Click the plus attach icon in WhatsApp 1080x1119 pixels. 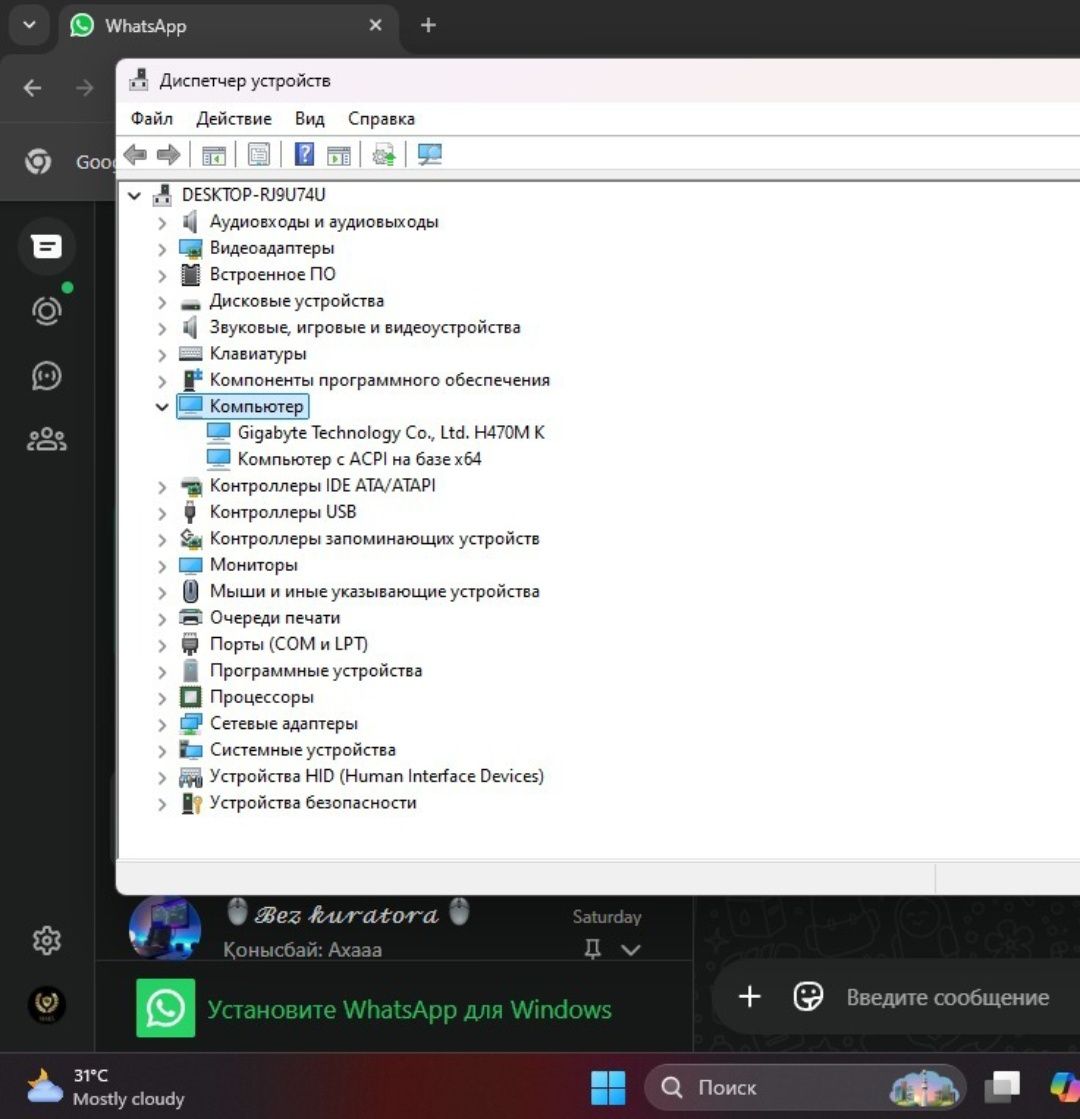click(x=750, y=996)
